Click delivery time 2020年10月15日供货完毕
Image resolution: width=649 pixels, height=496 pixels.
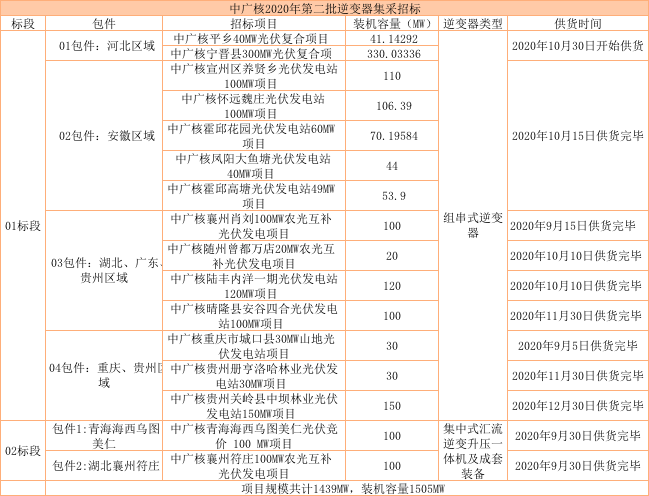coord(578,136)
